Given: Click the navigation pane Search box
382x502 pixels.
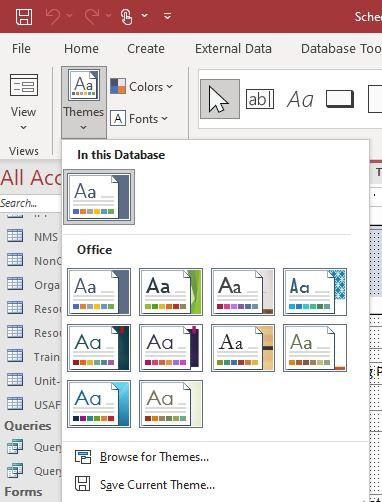Looking at the screenshot, I should tap(31, 203).
